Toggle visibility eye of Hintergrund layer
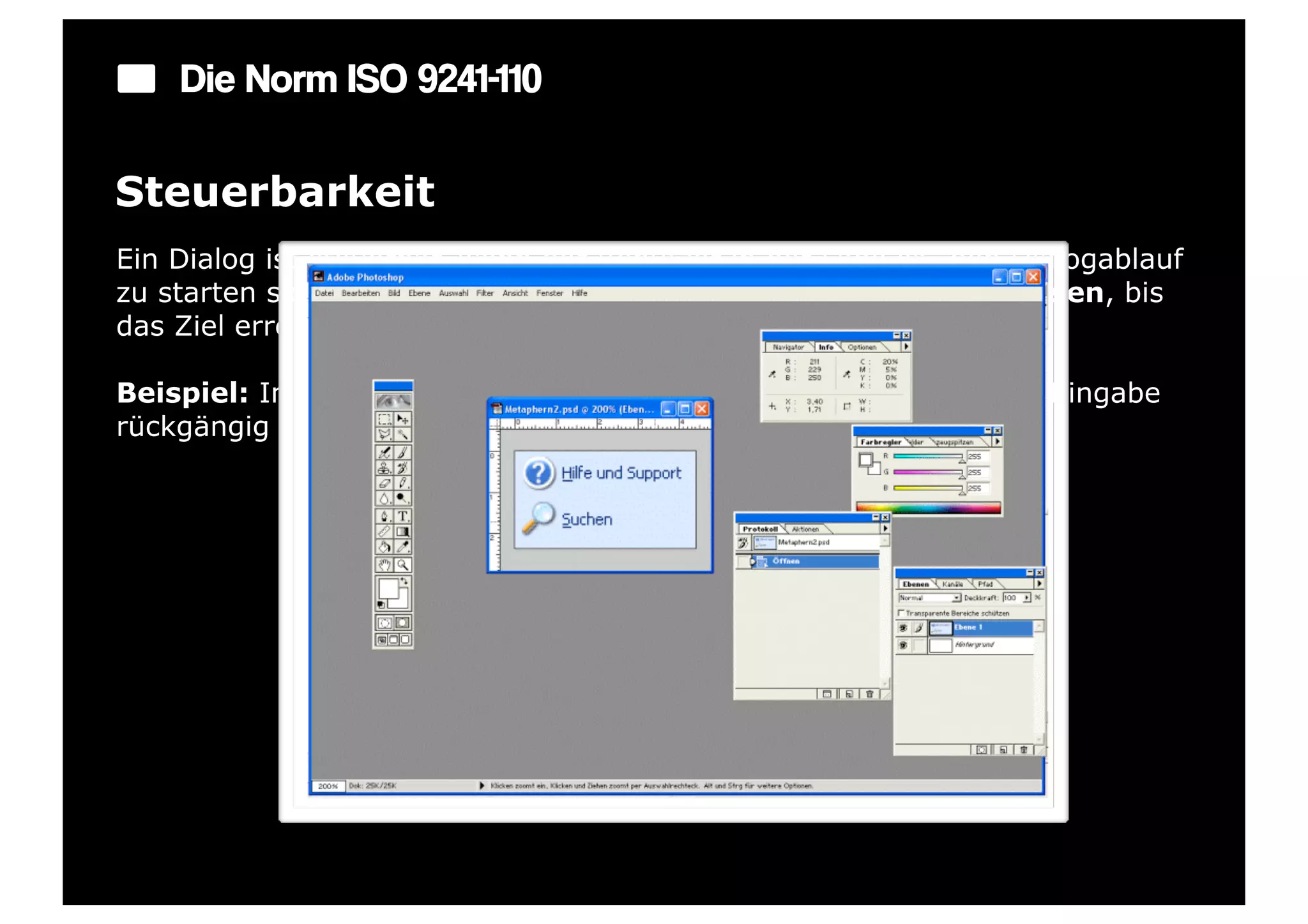The image size is (1308, 924). 903,646
